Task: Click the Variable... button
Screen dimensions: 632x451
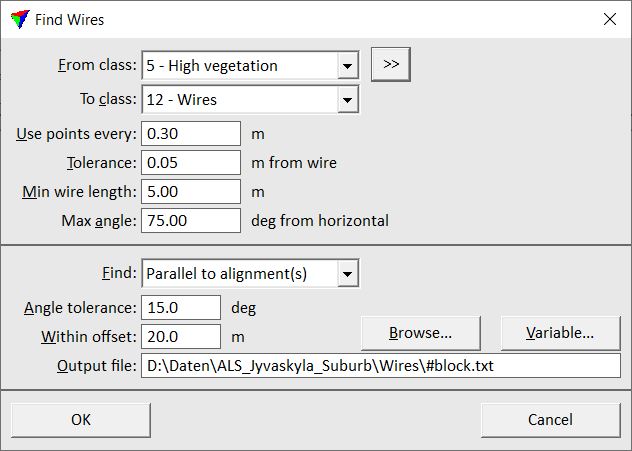Action: pos(560,333)
